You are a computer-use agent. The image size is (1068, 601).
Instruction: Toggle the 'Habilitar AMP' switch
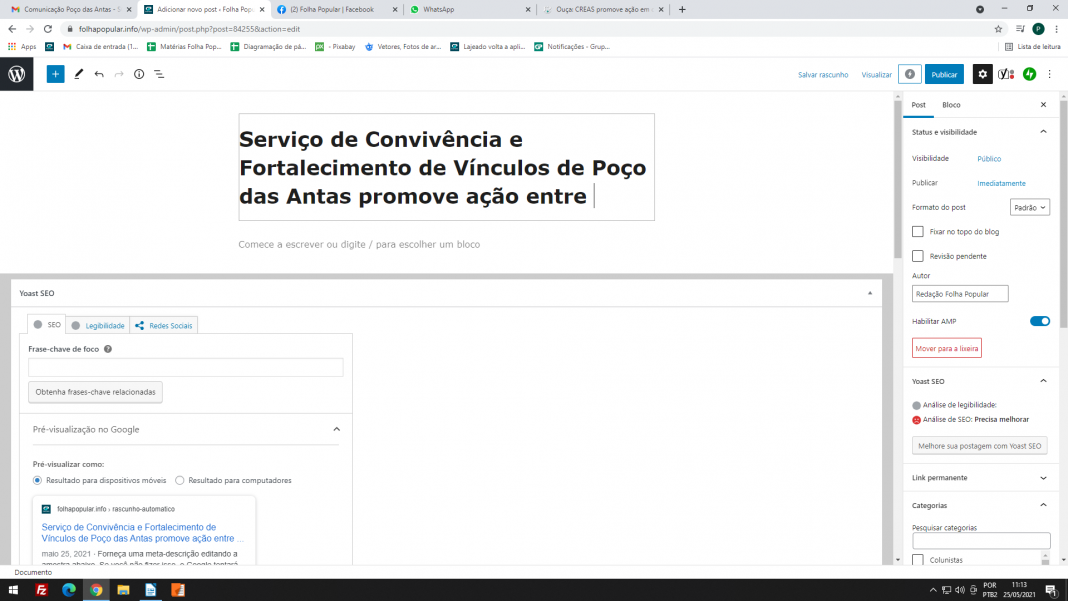(1040, 321)
